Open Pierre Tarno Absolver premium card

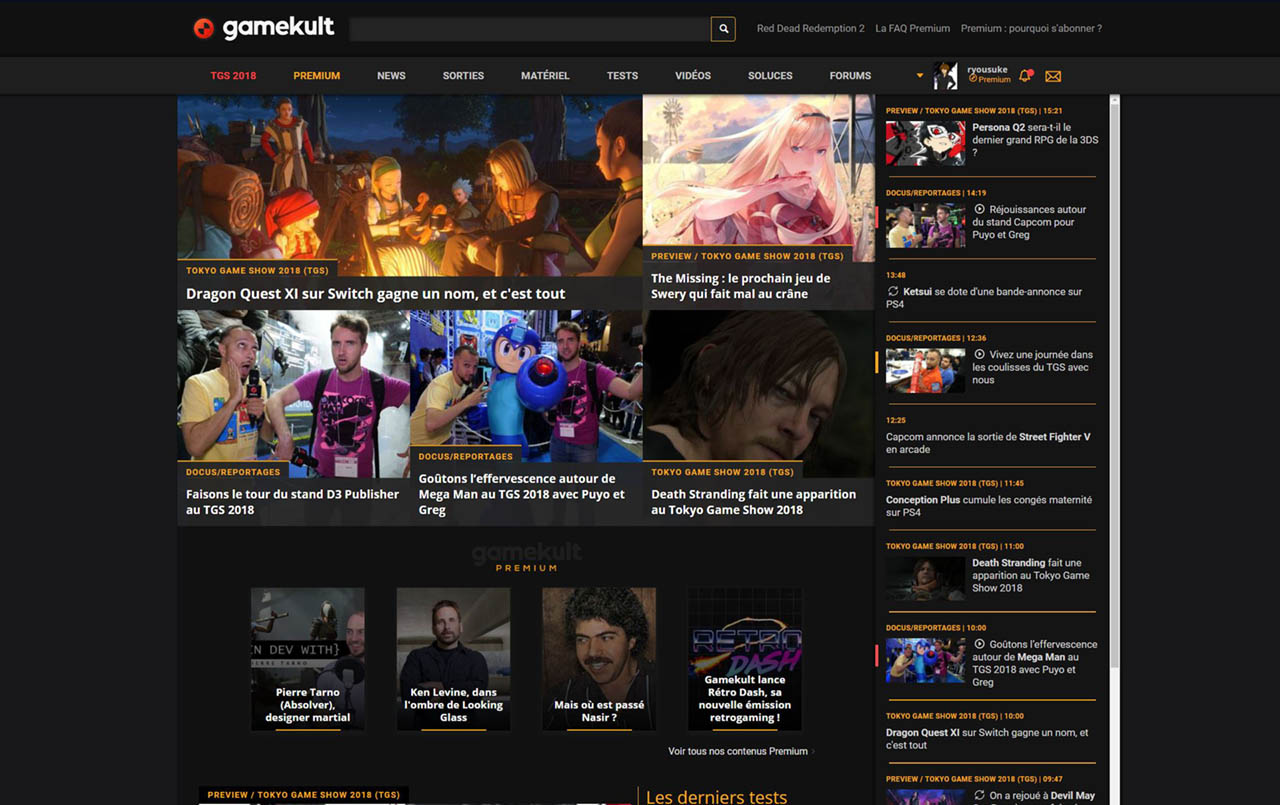308,659
